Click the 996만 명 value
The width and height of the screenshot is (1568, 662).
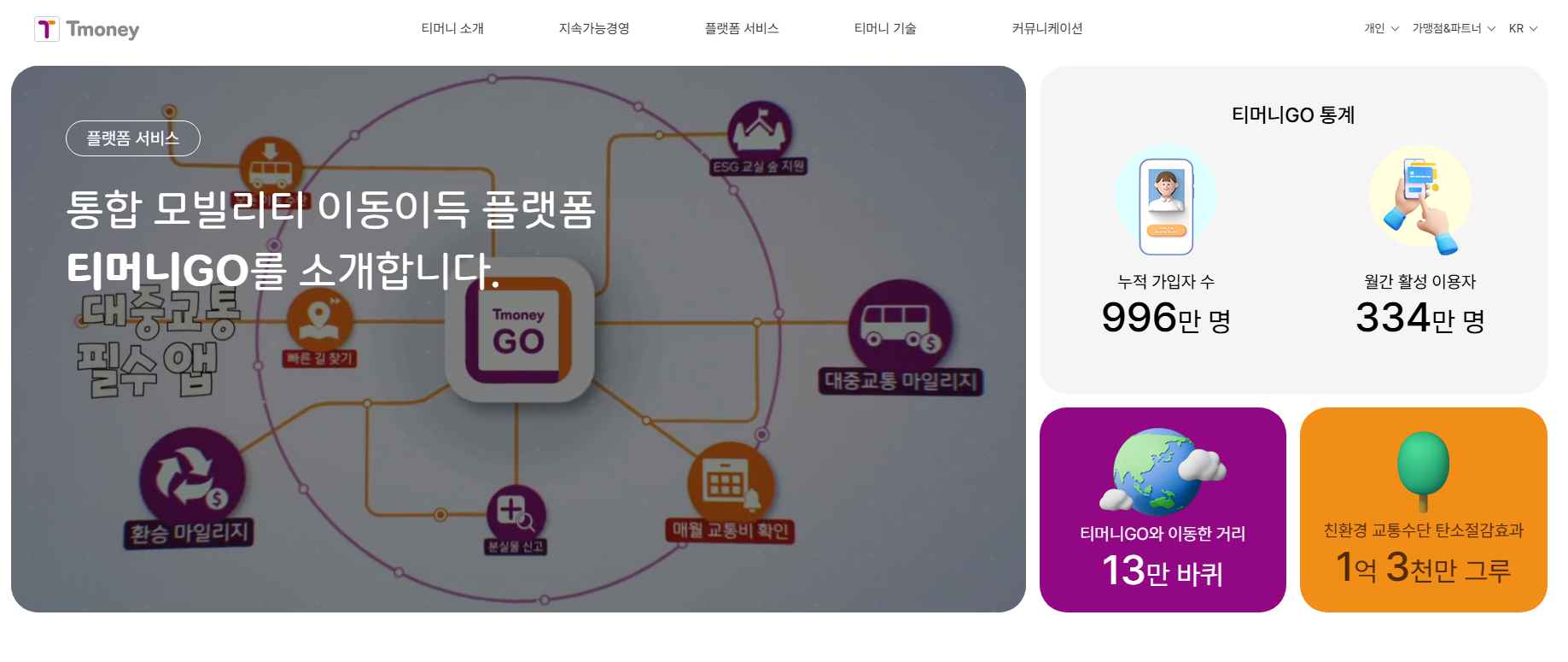[x=1166, y=319]
